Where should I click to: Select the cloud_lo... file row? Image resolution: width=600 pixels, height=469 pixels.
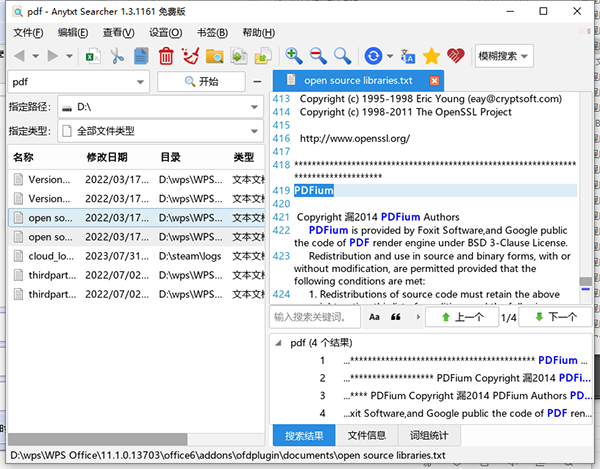[137, 256]
